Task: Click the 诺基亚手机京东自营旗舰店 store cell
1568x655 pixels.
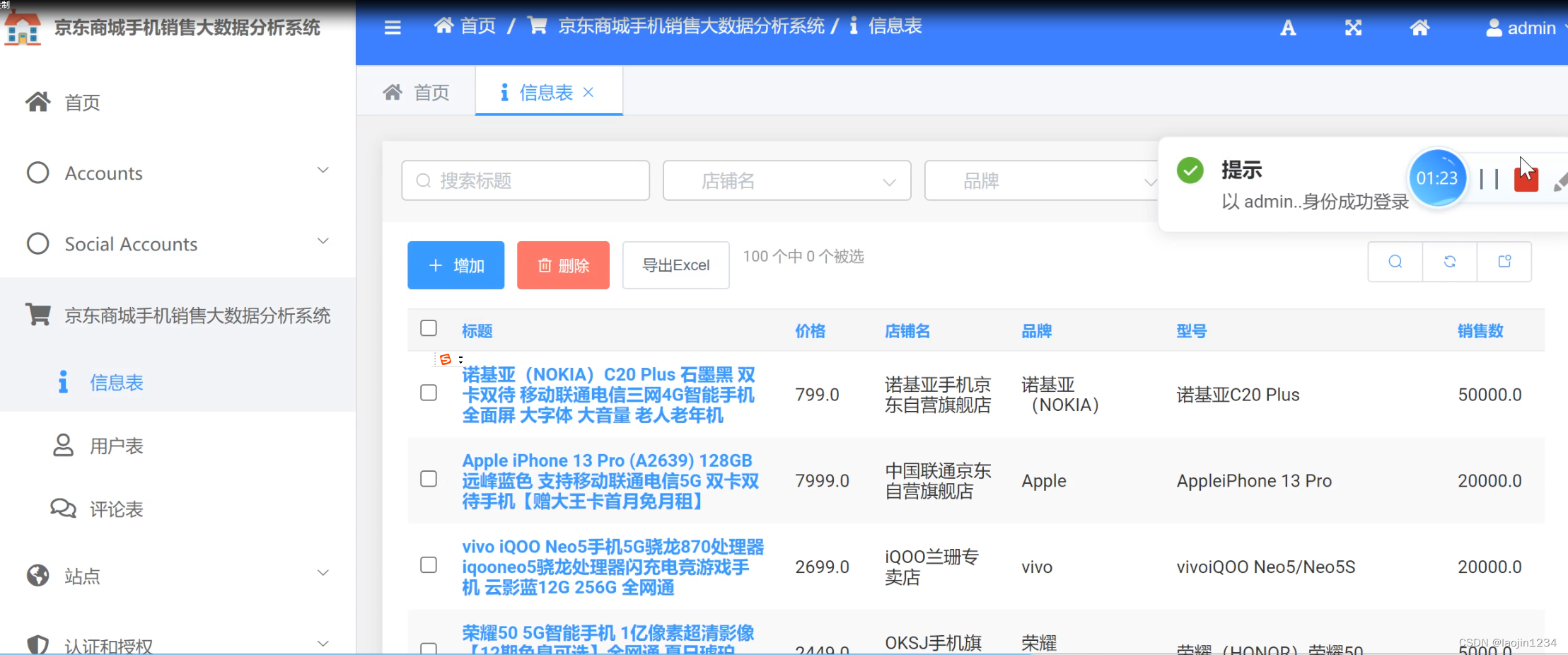Action: tap(938, 395)
